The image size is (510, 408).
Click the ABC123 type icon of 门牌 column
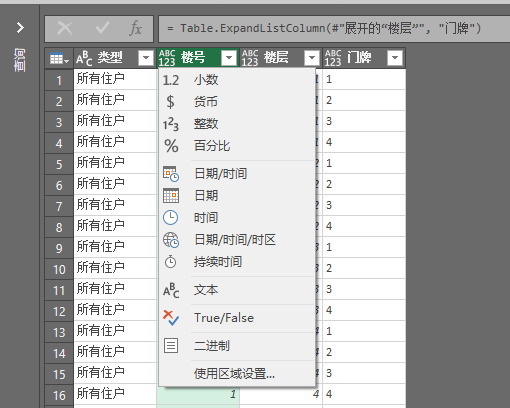click(333, 58)
